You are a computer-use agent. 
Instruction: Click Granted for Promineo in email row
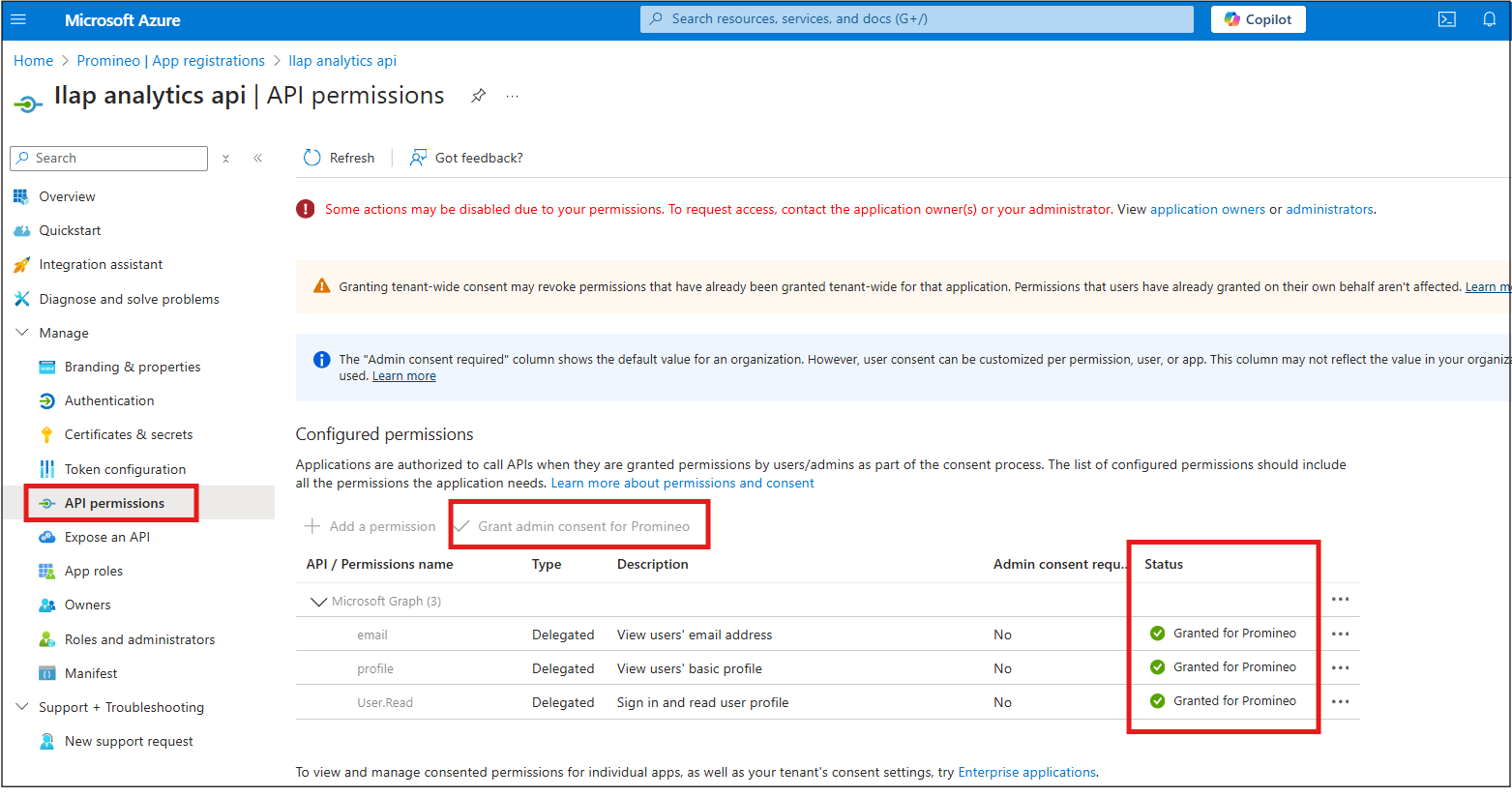[1234, 634]
